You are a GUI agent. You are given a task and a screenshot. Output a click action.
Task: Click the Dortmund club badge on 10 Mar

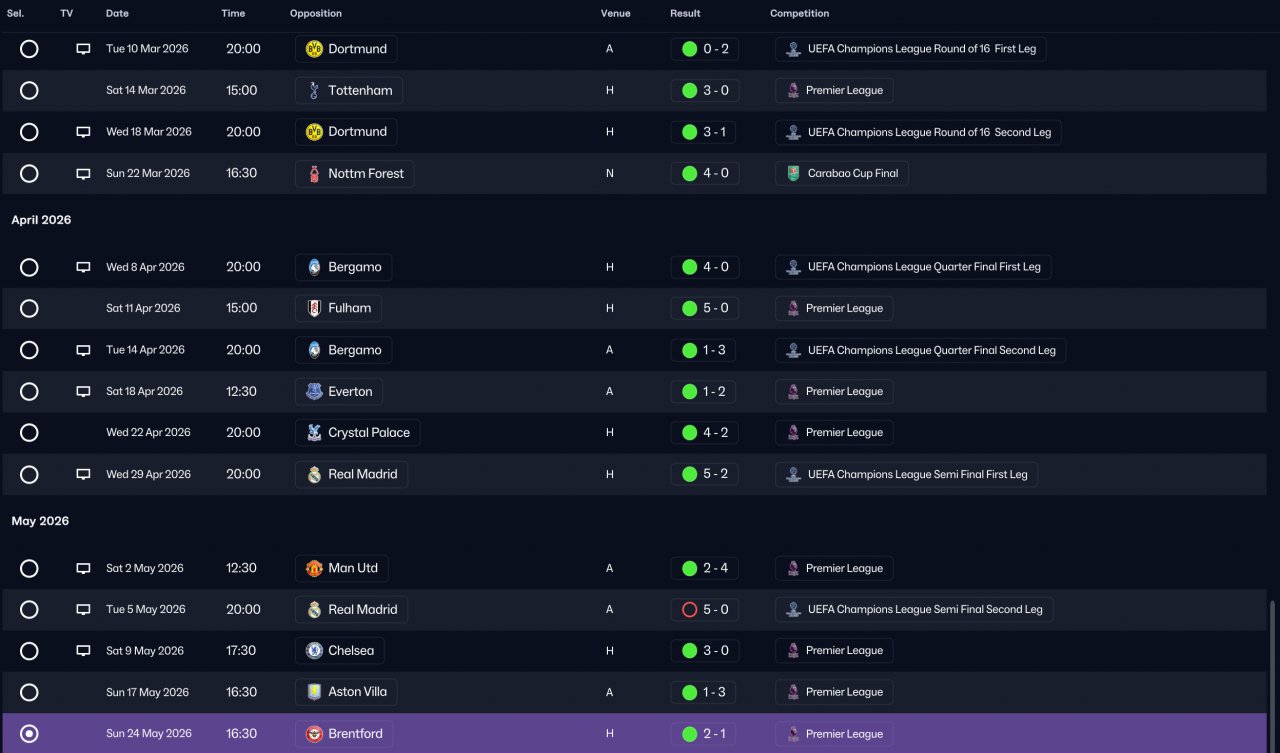click(x=314, y=49)
